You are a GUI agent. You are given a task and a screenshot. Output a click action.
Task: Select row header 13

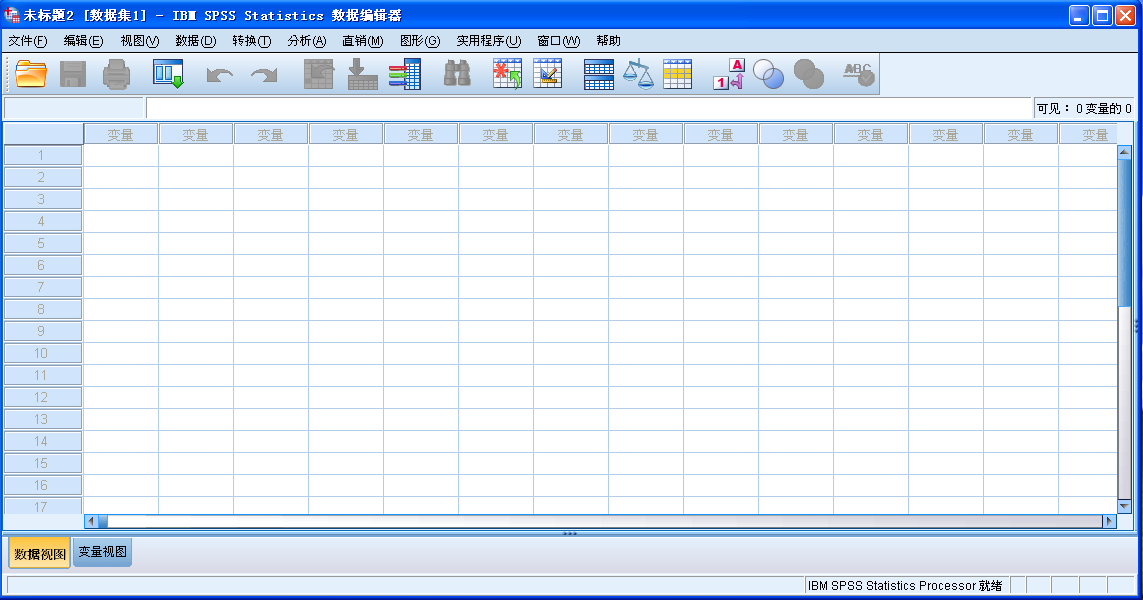click(43, 419)
